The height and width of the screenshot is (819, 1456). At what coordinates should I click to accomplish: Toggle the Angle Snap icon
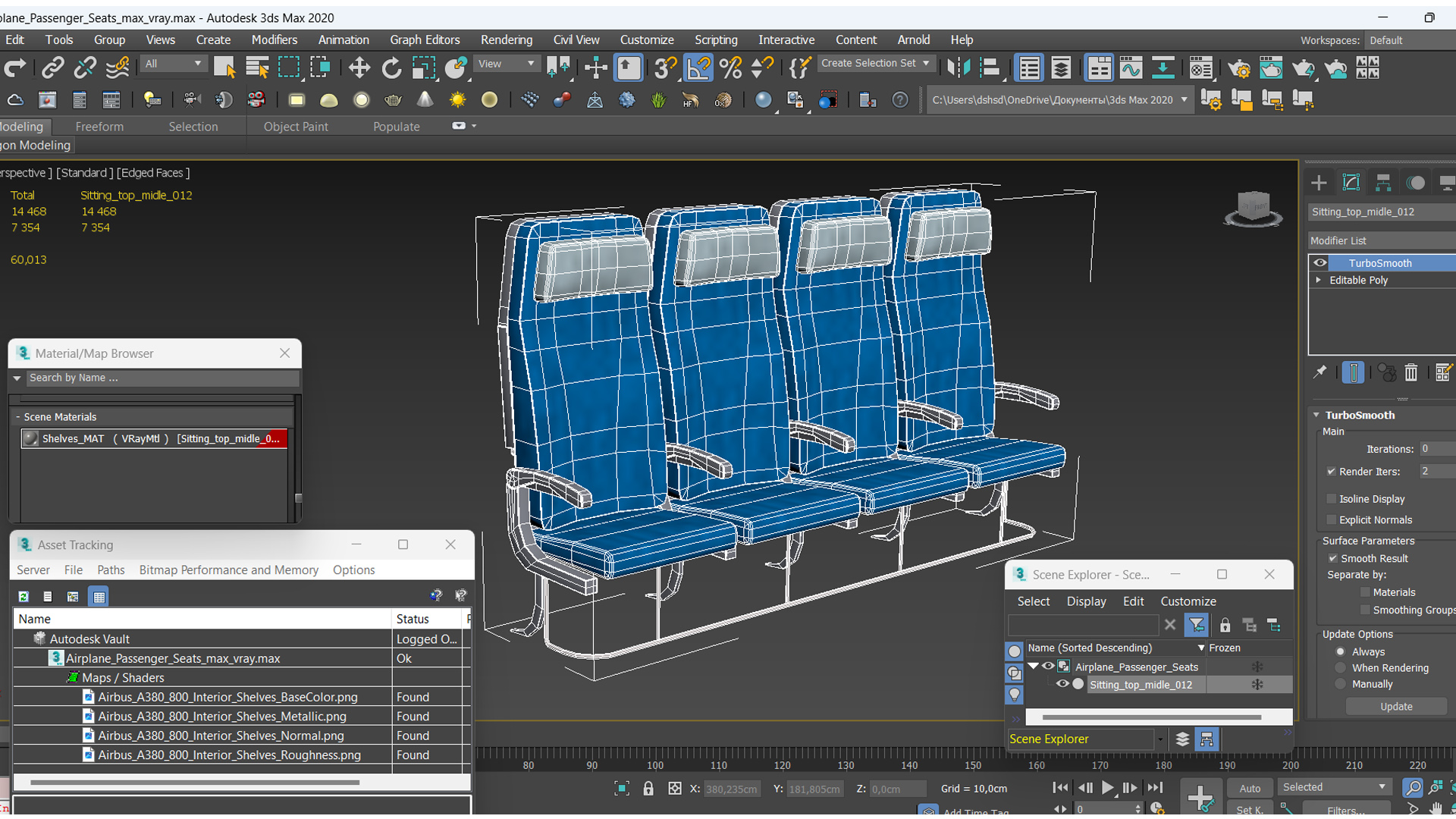(x=698, y=68)
